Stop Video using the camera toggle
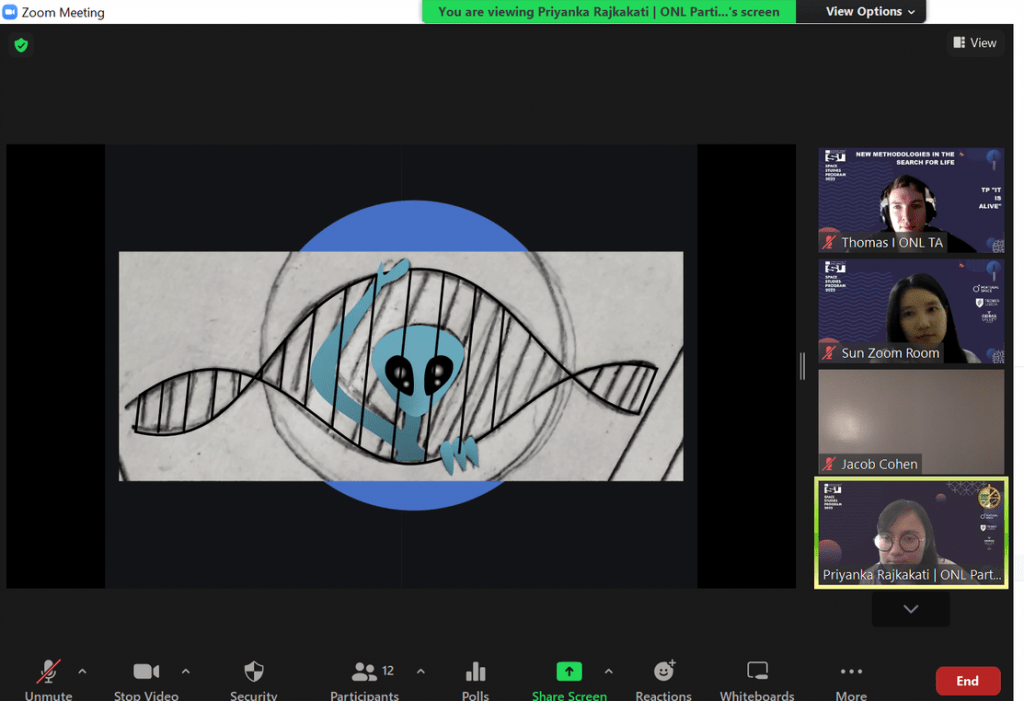This screenshot has width=1024, height=701. tap(146, 672)
